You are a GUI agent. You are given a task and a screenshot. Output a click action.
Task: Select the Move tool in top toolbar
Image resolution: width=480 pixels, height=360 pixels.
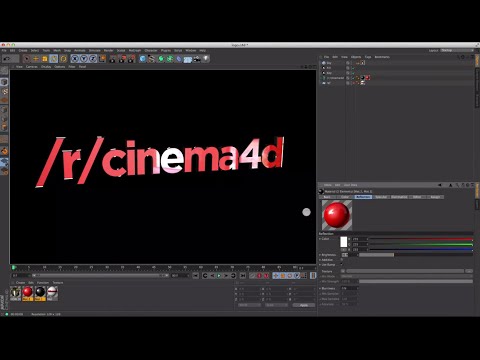[36, 59]
